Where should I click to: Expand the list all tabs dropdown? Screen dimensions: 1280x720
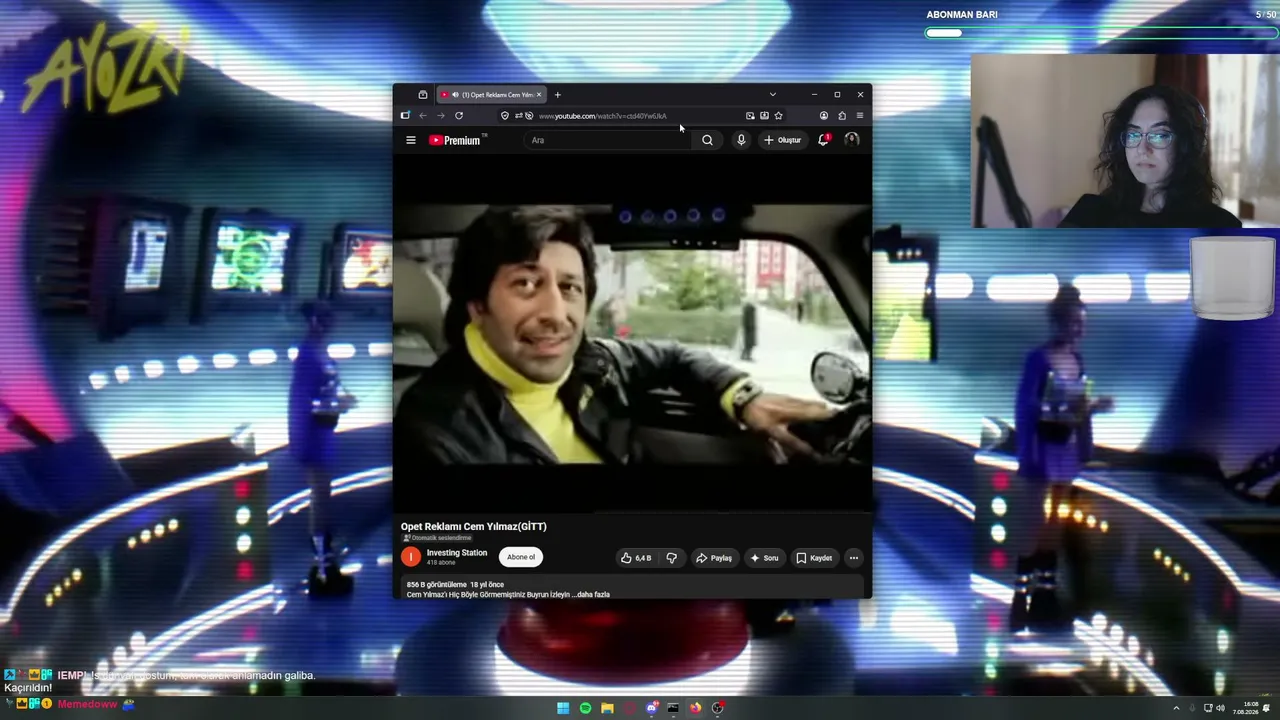click(772, 95)
